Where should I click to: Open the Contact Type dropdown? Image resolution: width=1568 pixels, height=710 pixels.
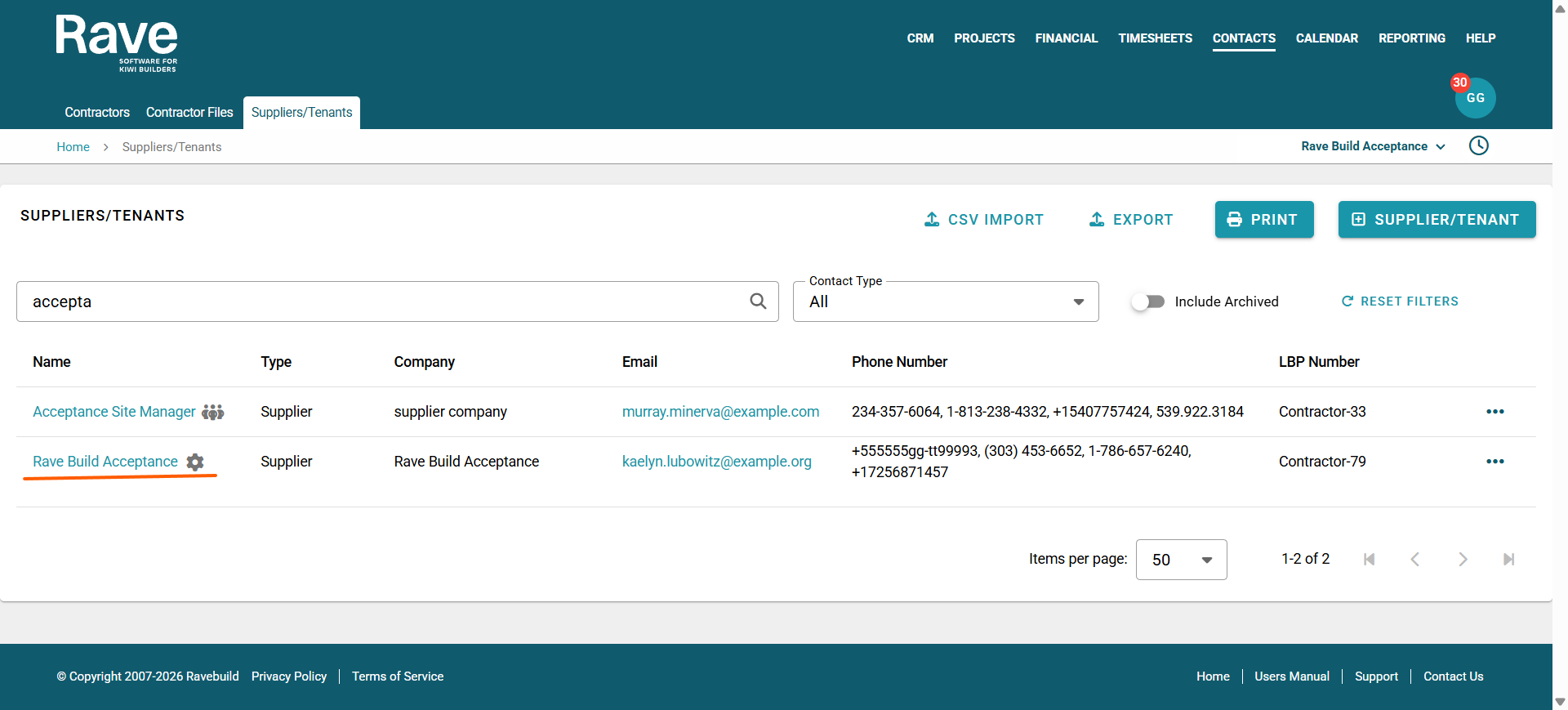(946, 301)
